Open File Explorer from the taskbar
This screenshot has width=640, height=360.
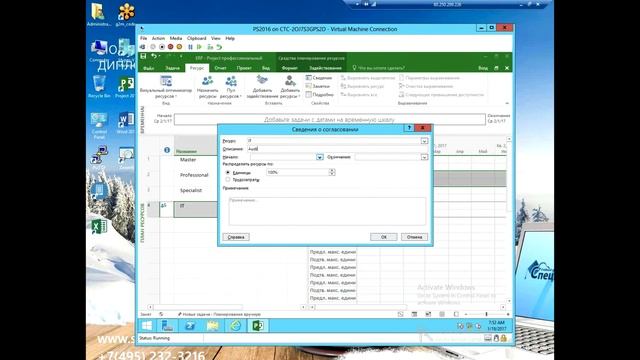pyautogui.click(x=213, y=325)
